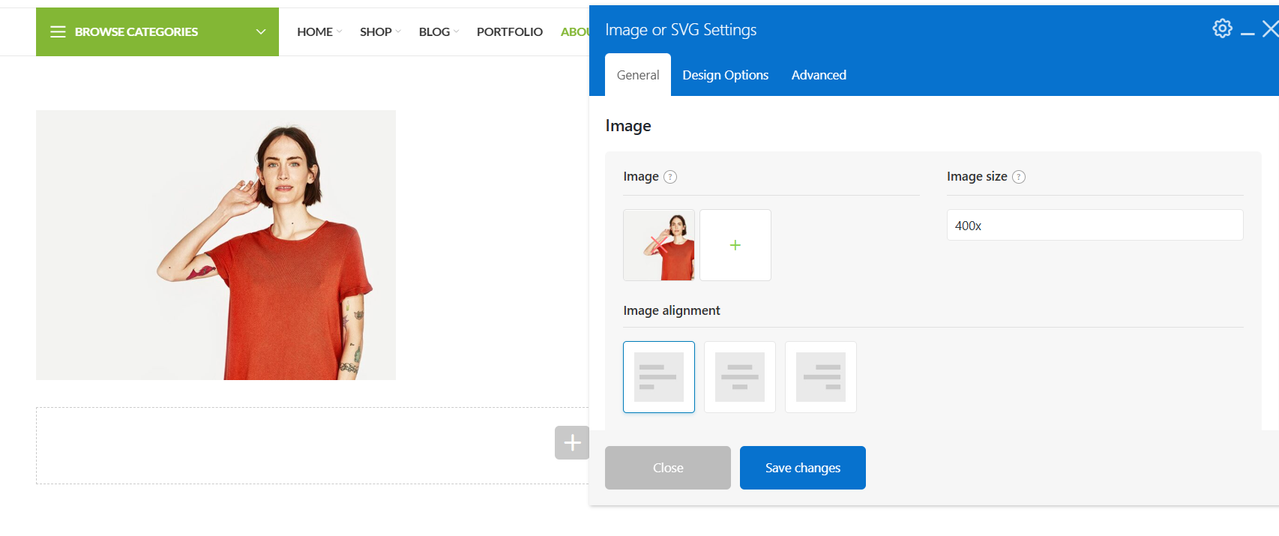Click the gray Close button

click(668, 468)
